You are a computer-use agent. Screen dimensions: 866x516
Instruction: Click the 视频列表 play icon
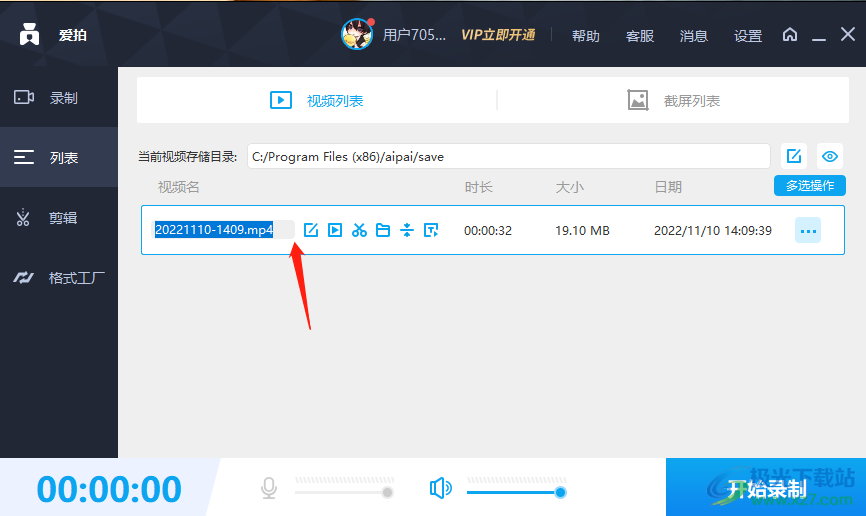tap(281, 100)
